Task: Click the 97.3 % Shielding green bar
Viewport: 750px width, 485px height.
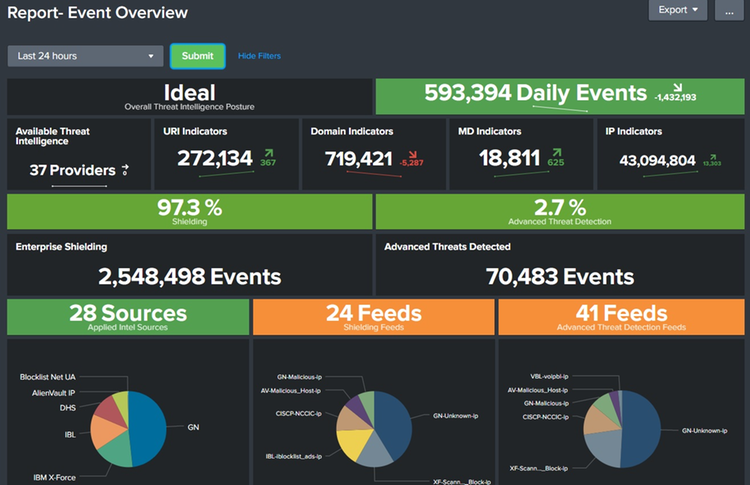Action: (x=189, y=212)
